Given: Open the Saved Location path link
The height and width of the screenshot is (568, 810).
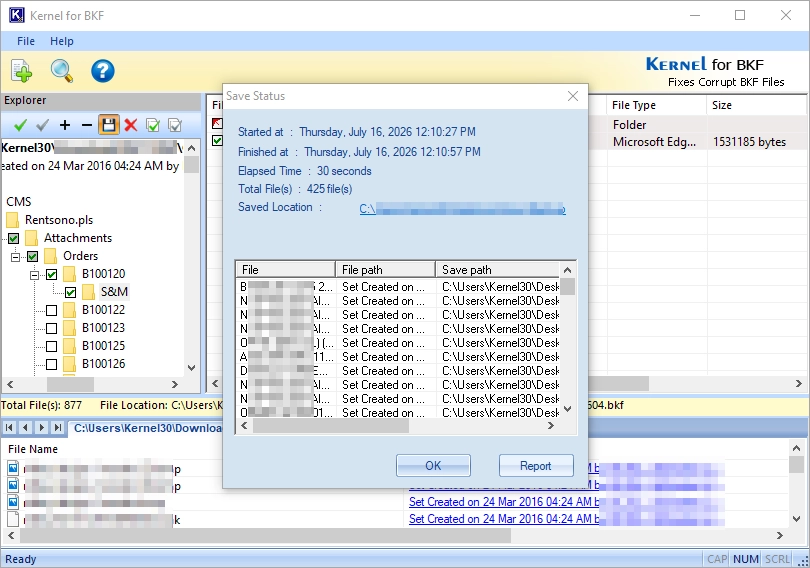Looking at the screenshot, I should pyautogui.click(x=462, y=209).
